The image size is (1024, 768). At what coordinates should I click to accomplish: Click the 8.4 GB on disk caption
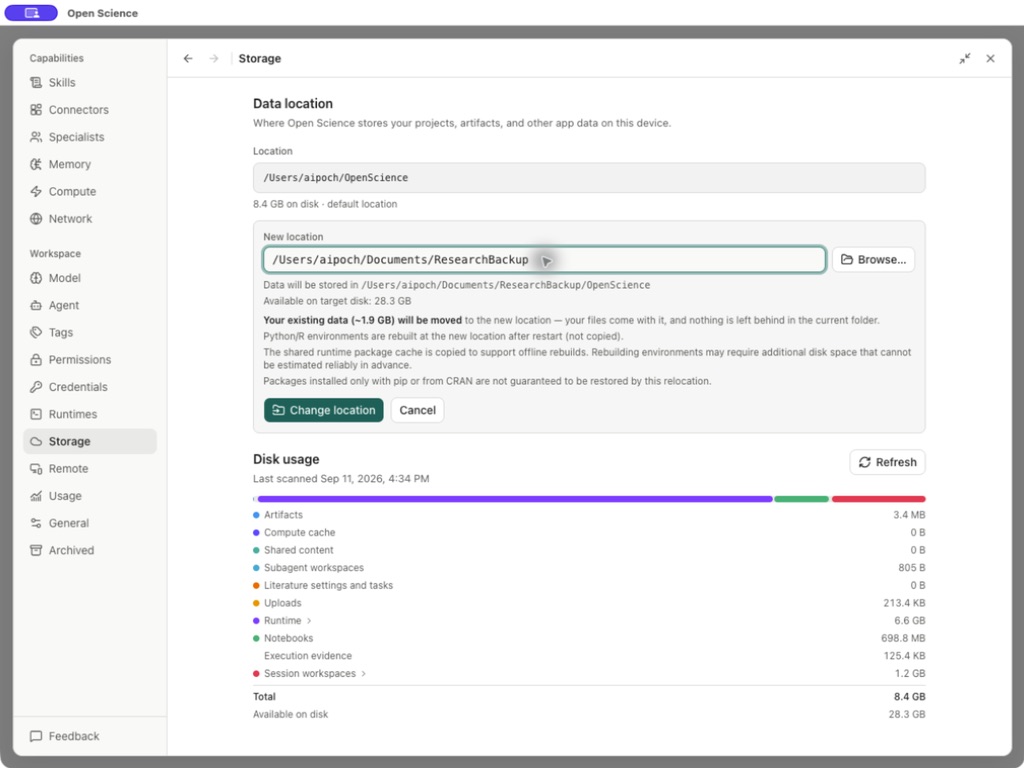[x=325, y=204]
